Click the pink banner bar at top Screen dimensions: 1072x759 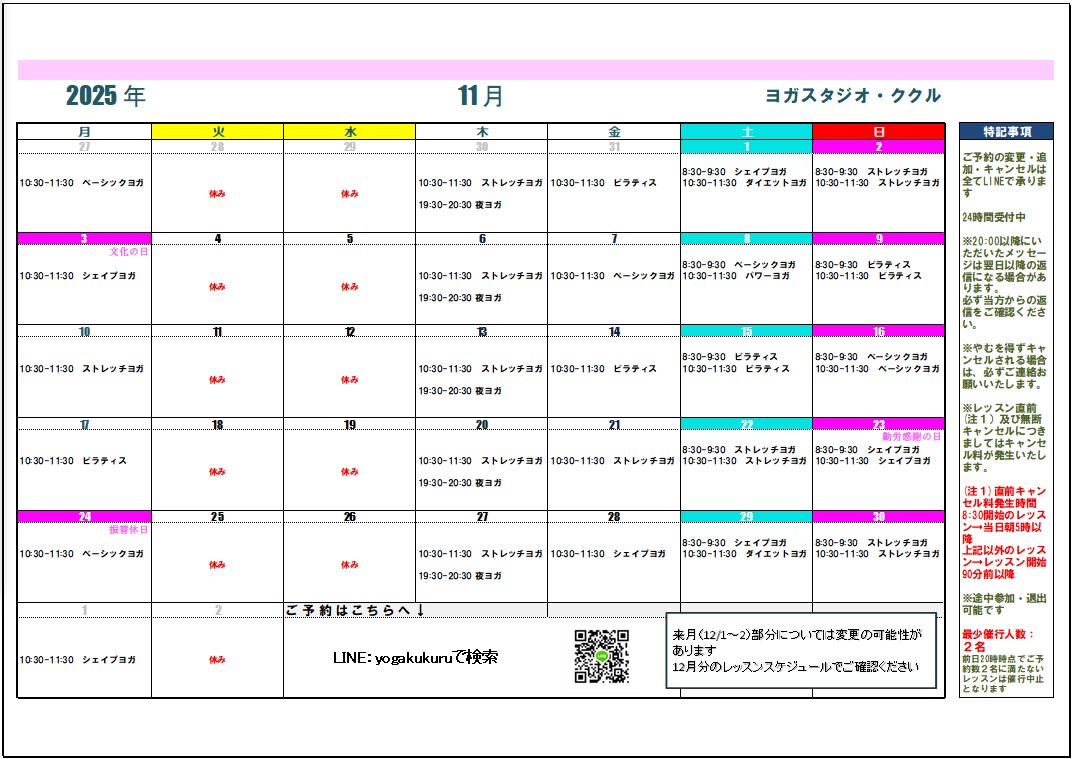coord(535,69)
